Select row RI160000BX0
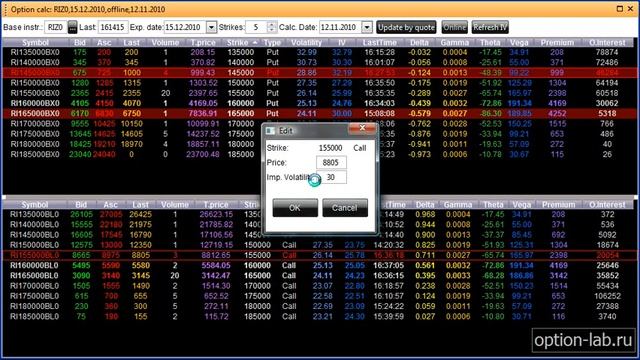Image resolution: width=640 pixels, height=360 pixels. coord(318,103)
